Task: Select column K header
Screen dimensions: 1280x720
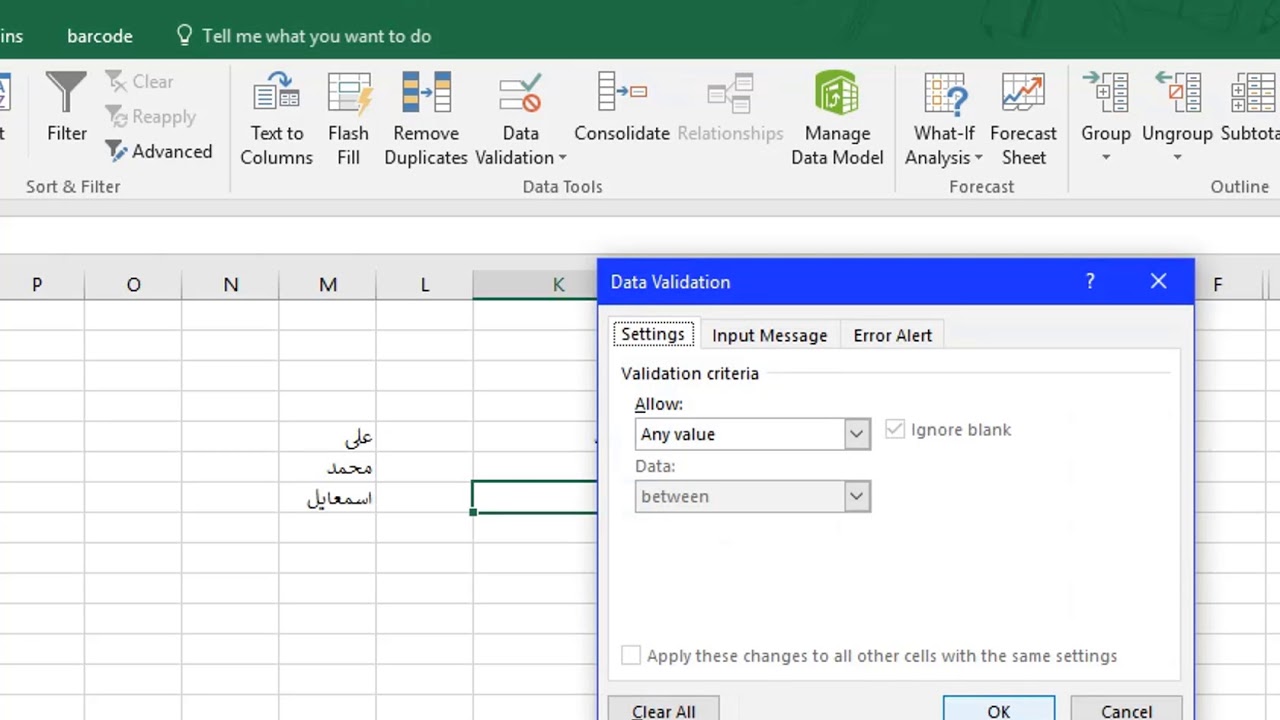Action: pyautogui.click(x=535, y=285)
